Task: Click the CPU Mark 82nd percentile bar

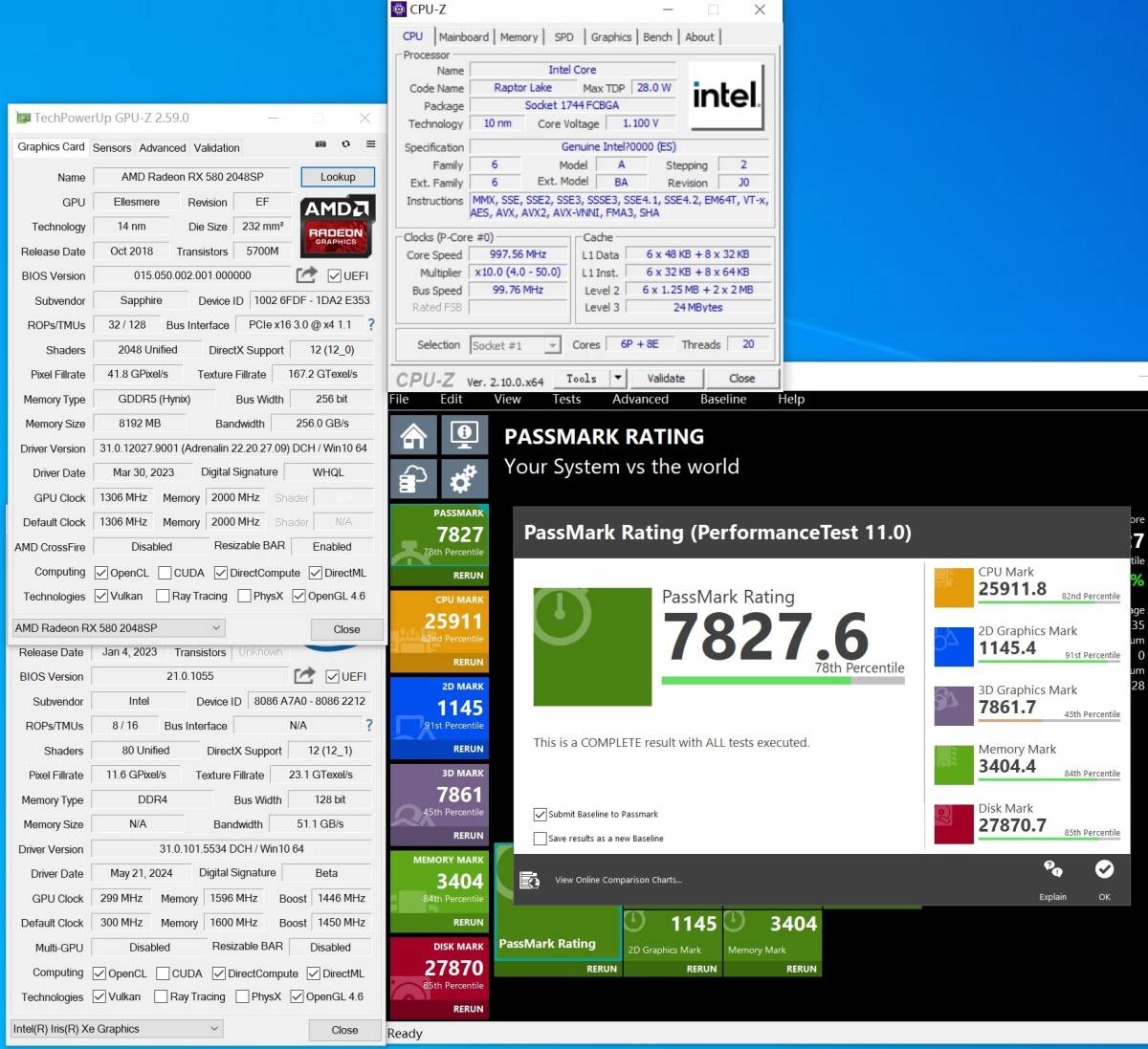Action: coord(1049,603)
